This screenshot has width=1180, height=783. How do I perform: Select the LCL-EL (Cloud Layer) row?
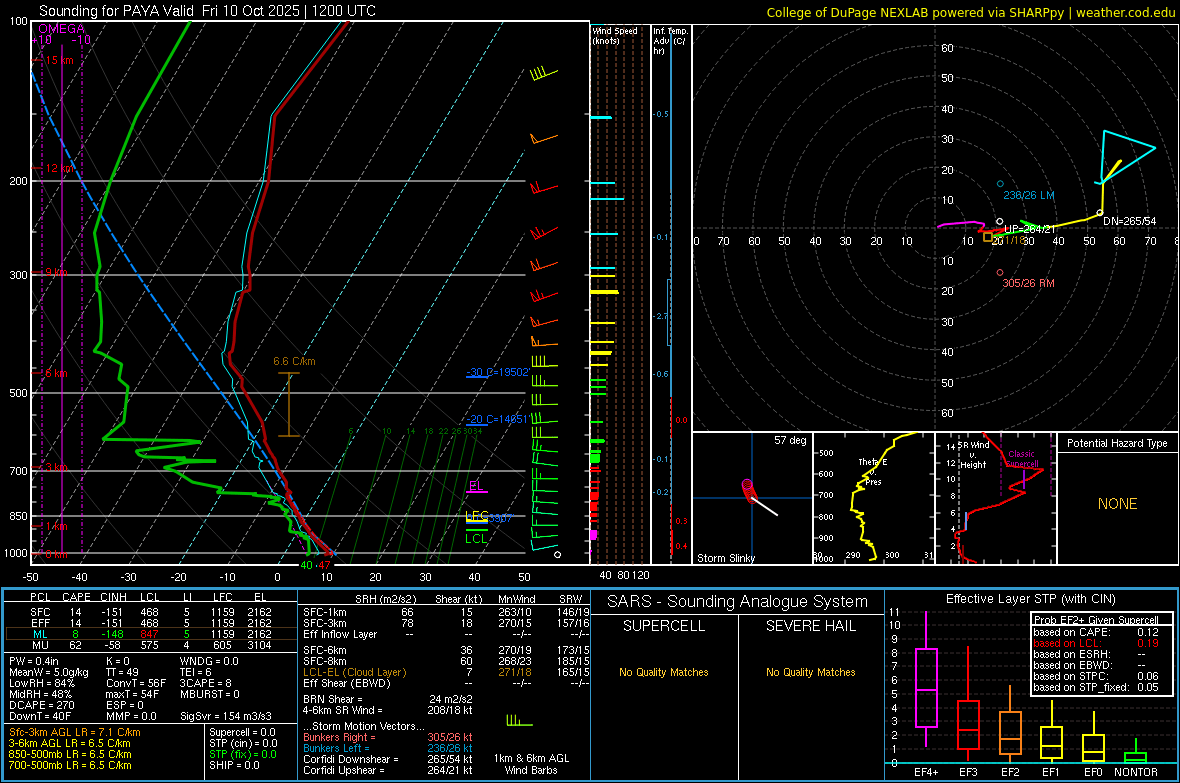point(446,672)
